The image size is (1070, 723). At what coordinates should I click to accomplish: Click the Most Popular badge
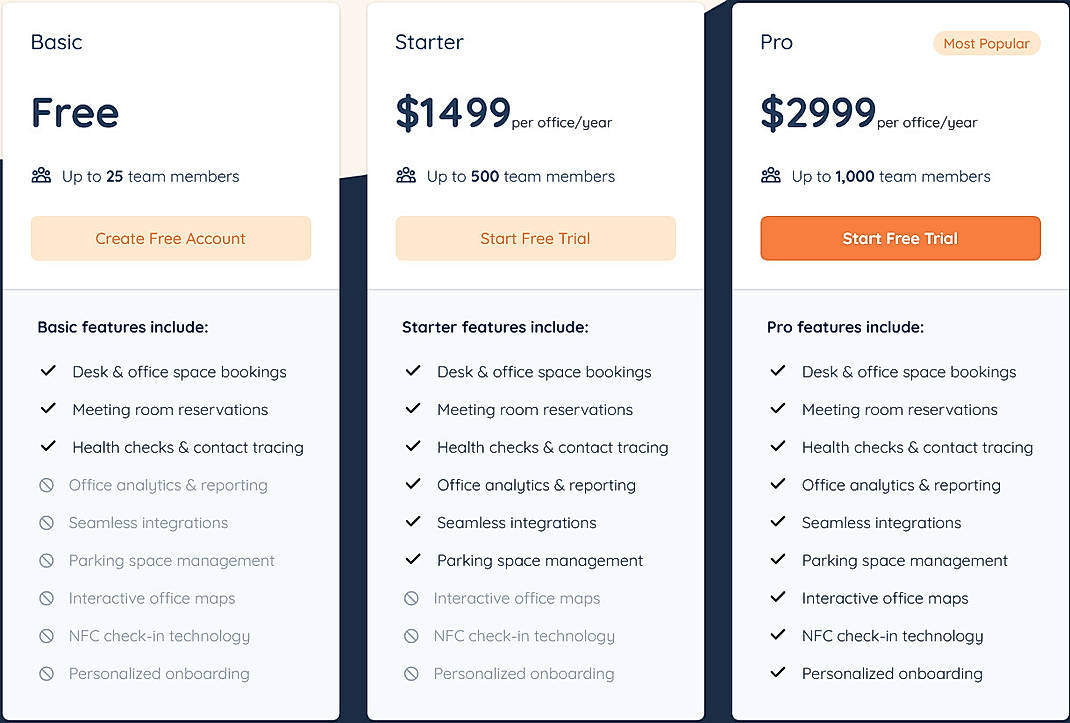986,43
